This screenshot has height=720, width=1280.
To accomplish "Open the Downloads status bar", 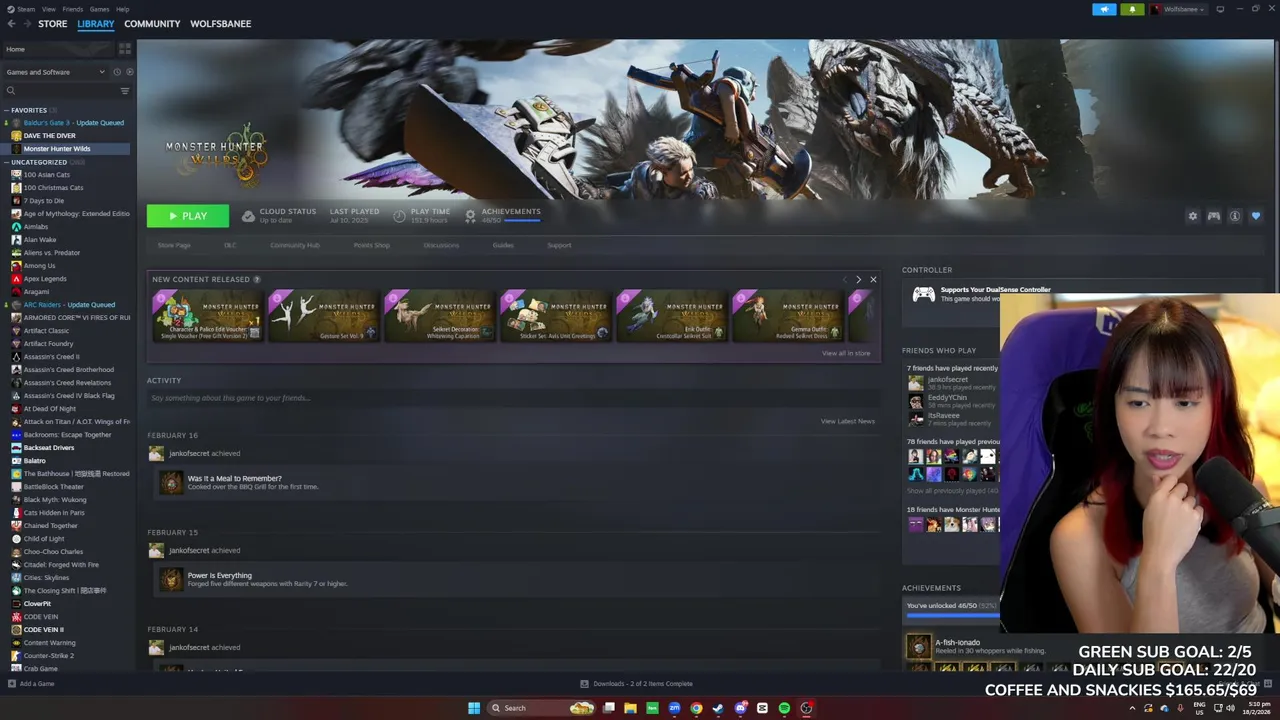I will pos(636,684).
